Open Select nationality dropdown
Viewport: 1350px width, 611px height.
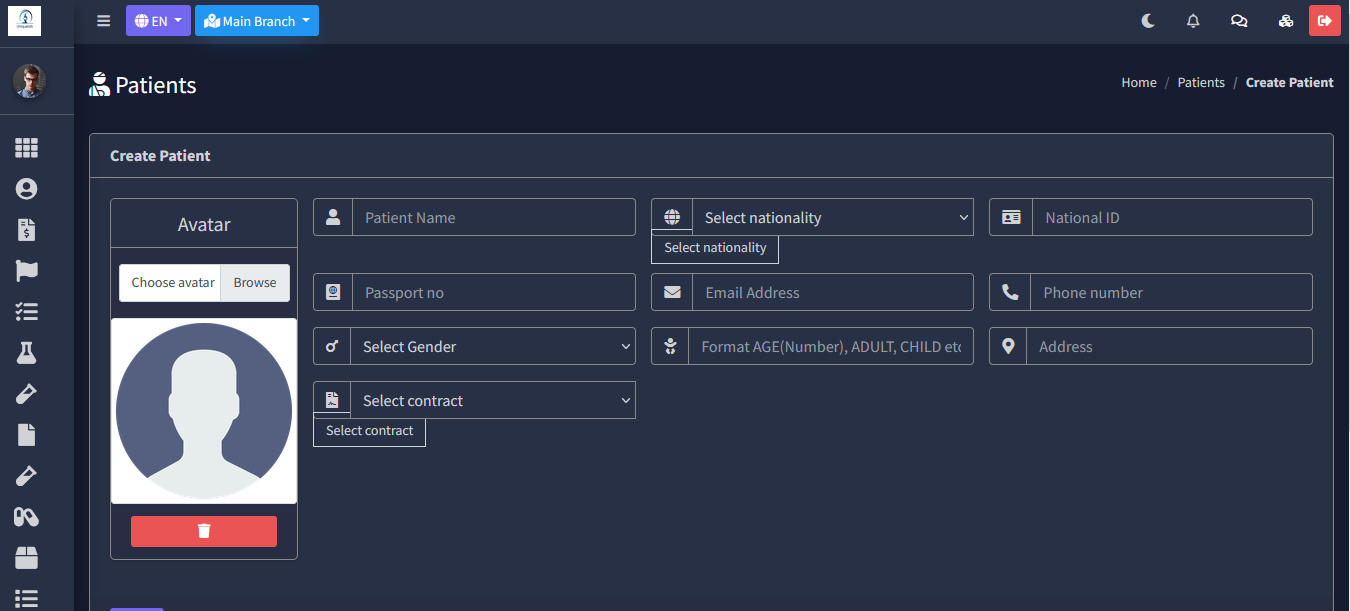pyautogui.click(x=832, y=218)
